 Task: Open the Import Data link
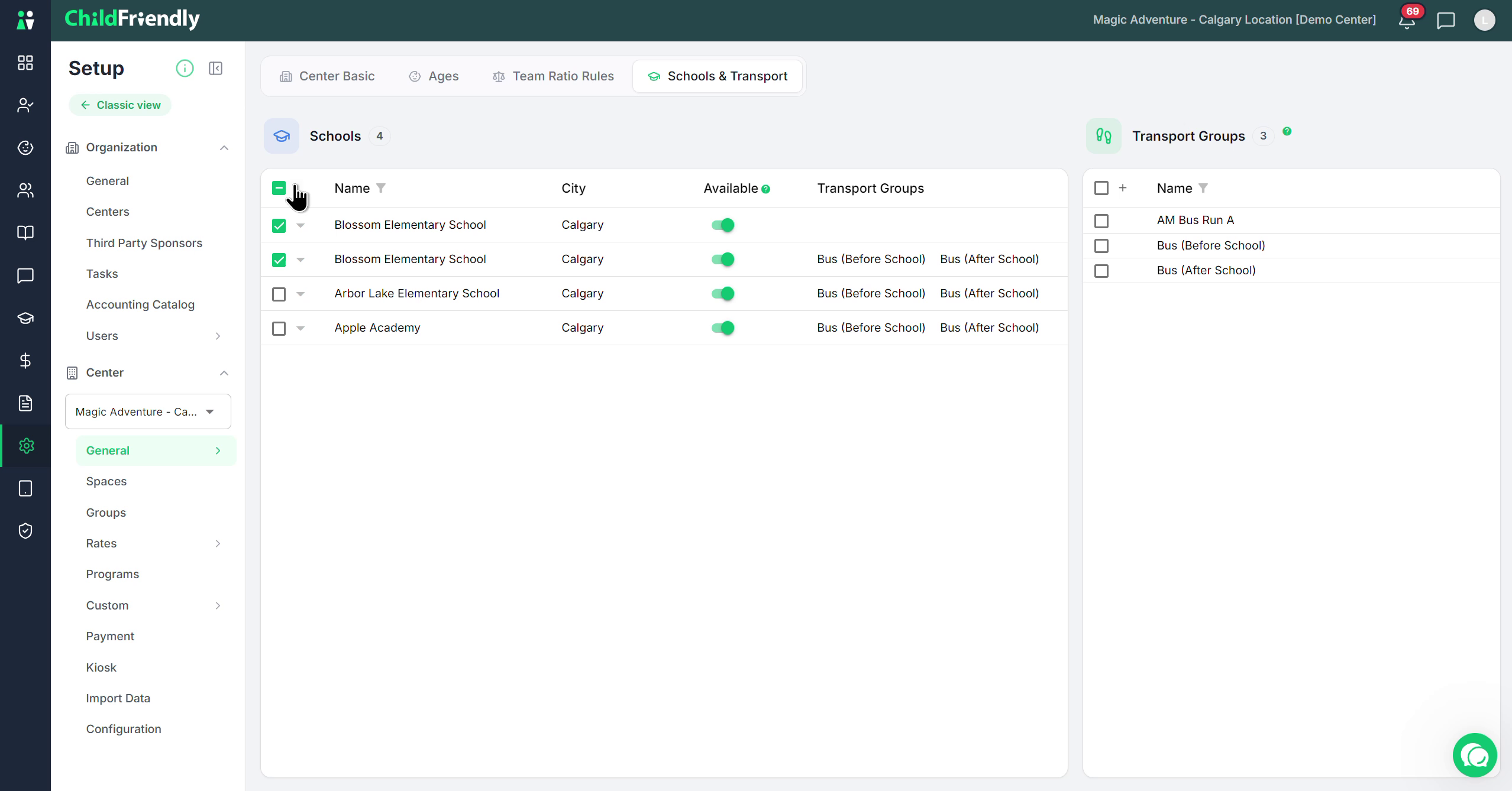click(118, 698)
